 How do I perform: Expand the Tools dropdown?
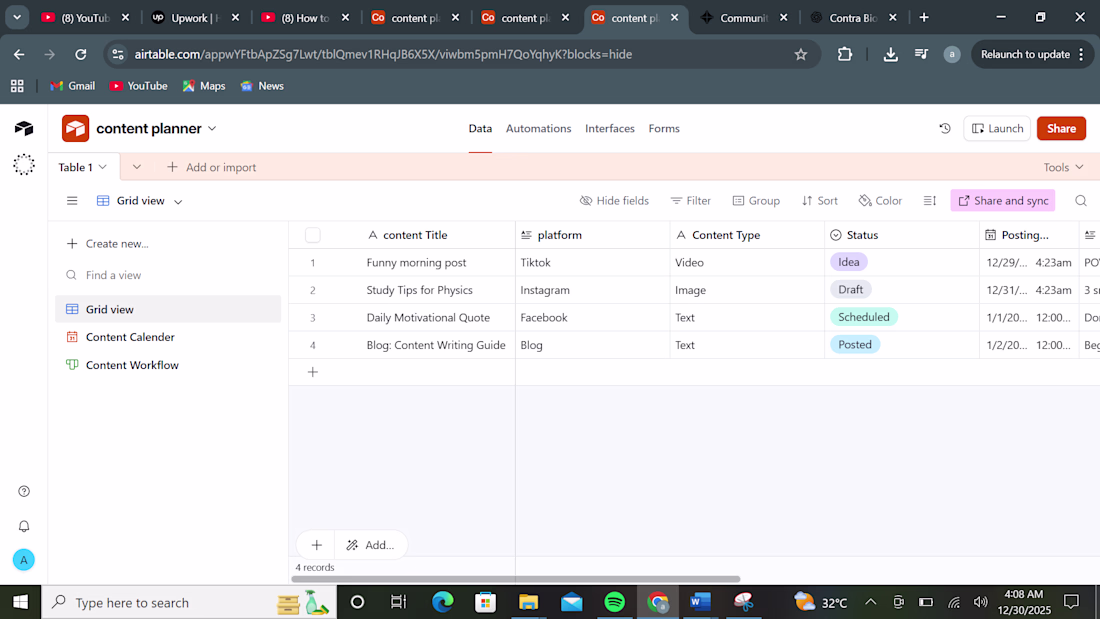click(x=1064, y=167)
